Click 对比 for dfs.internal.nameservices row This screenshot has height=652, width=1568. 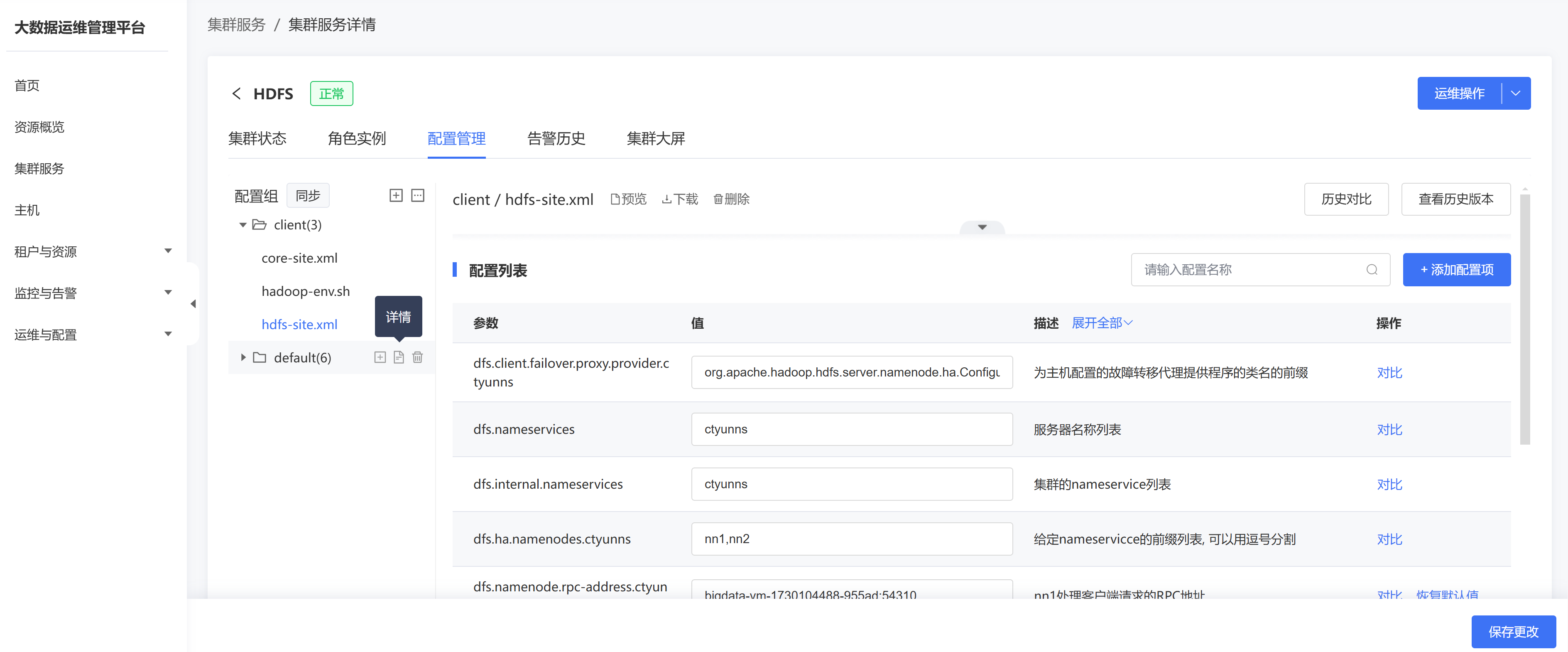tap(1390, 485)
